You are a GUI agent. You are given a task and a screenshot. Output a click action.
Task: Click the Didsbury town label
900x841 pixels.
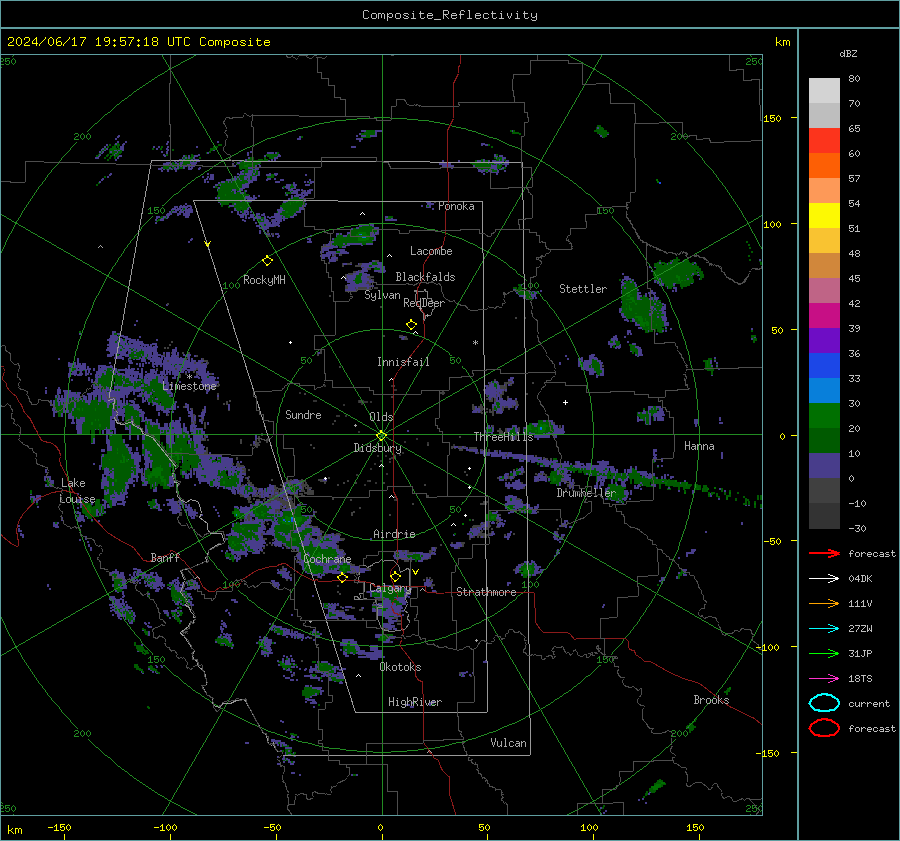378,448
